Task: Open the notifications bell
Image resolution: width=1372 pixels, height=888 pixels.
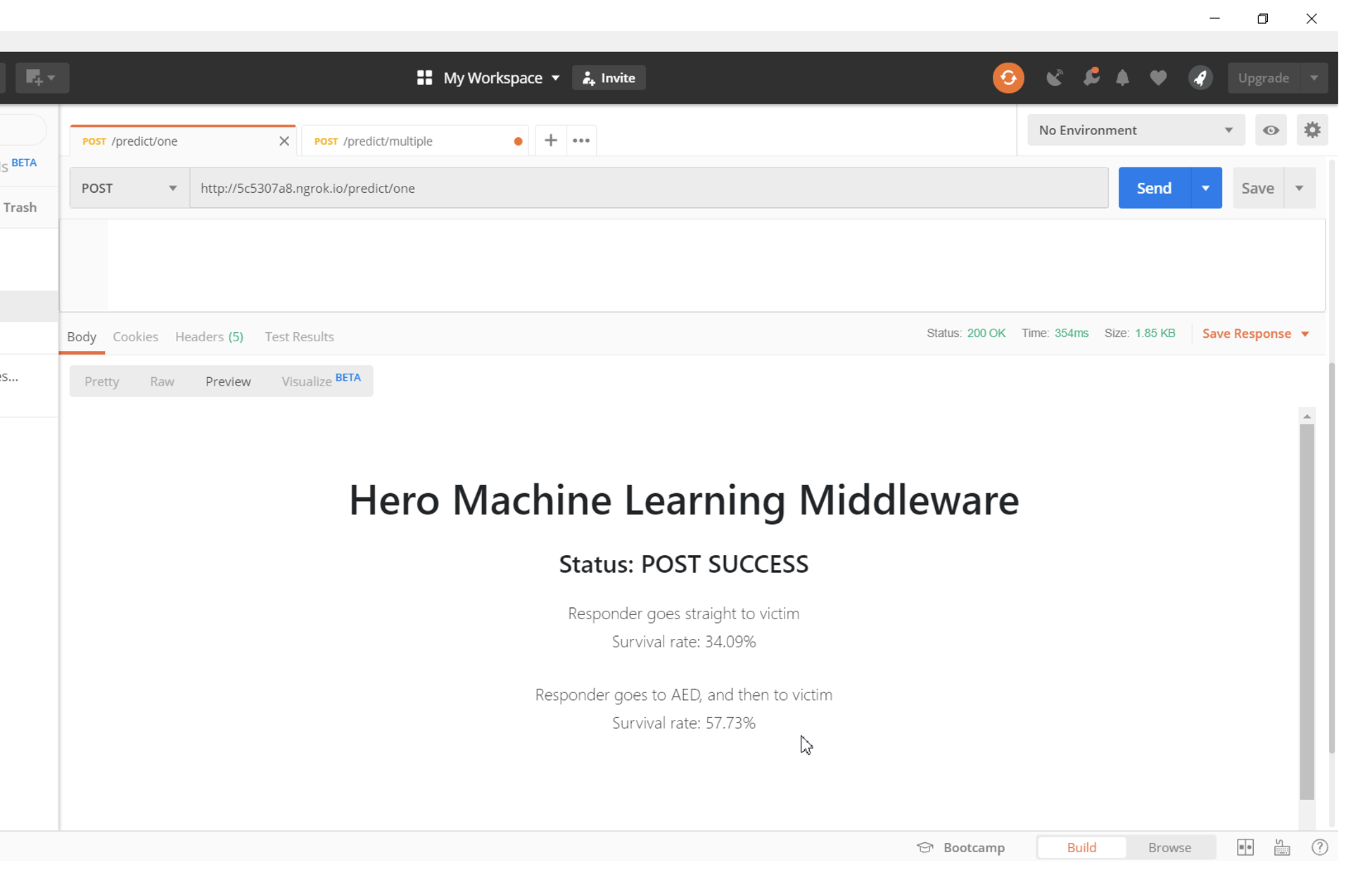Action: [x=1122, y=78]
